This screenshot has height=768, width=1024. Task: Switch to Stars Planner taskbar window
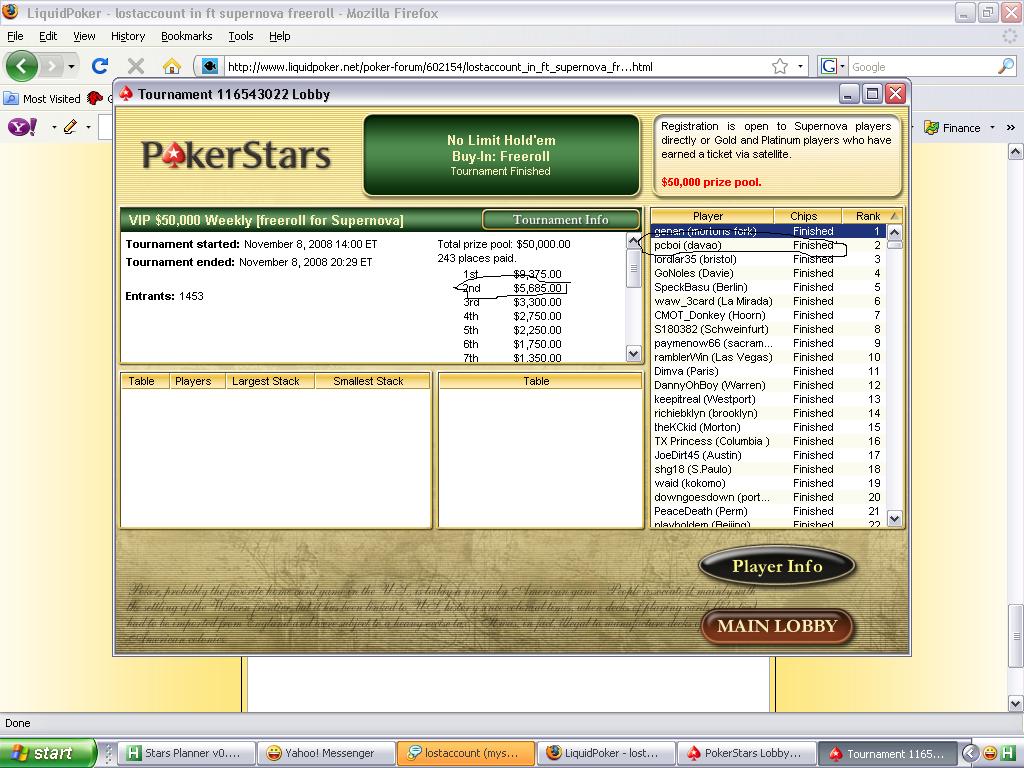[x=187, y=753]
